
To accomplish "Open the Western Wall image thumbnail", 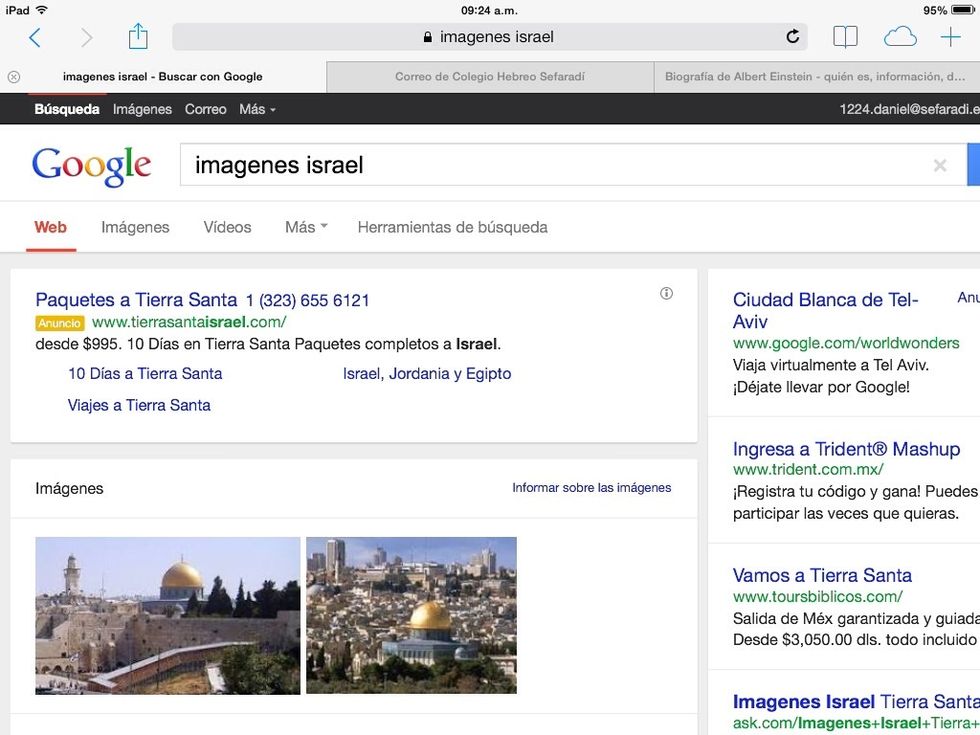I will pyautogui.click(x=167, y=615).
